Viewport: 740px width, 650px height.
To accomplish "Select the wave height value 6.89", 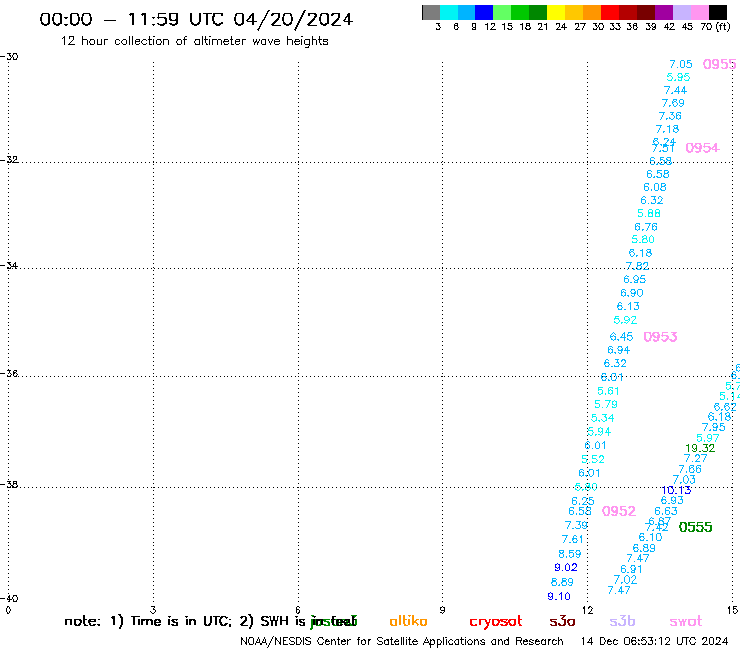I will click(644, 549).
